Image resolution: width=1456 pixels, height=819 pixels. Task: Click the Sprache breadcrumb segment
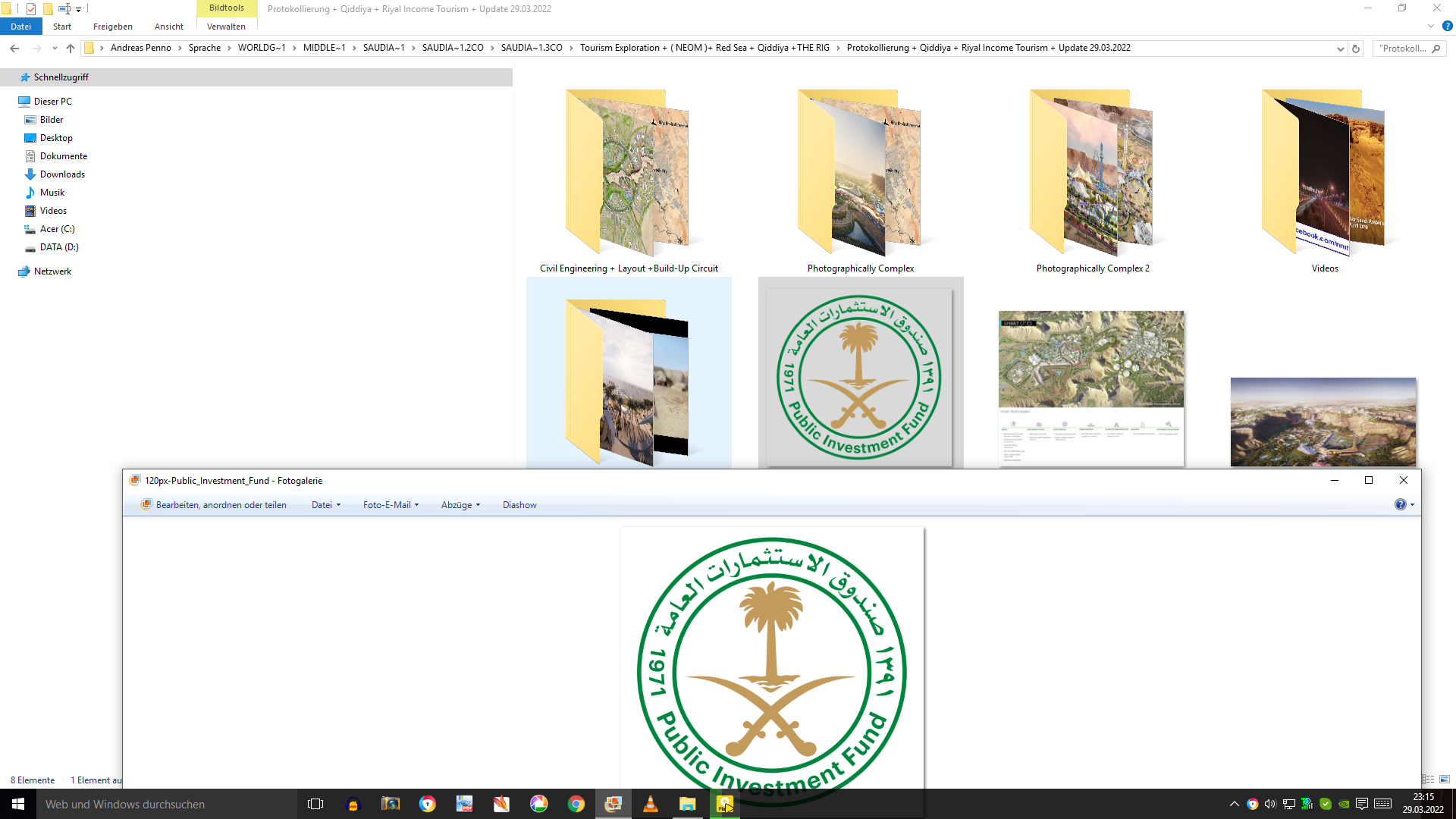click(205, 48)
